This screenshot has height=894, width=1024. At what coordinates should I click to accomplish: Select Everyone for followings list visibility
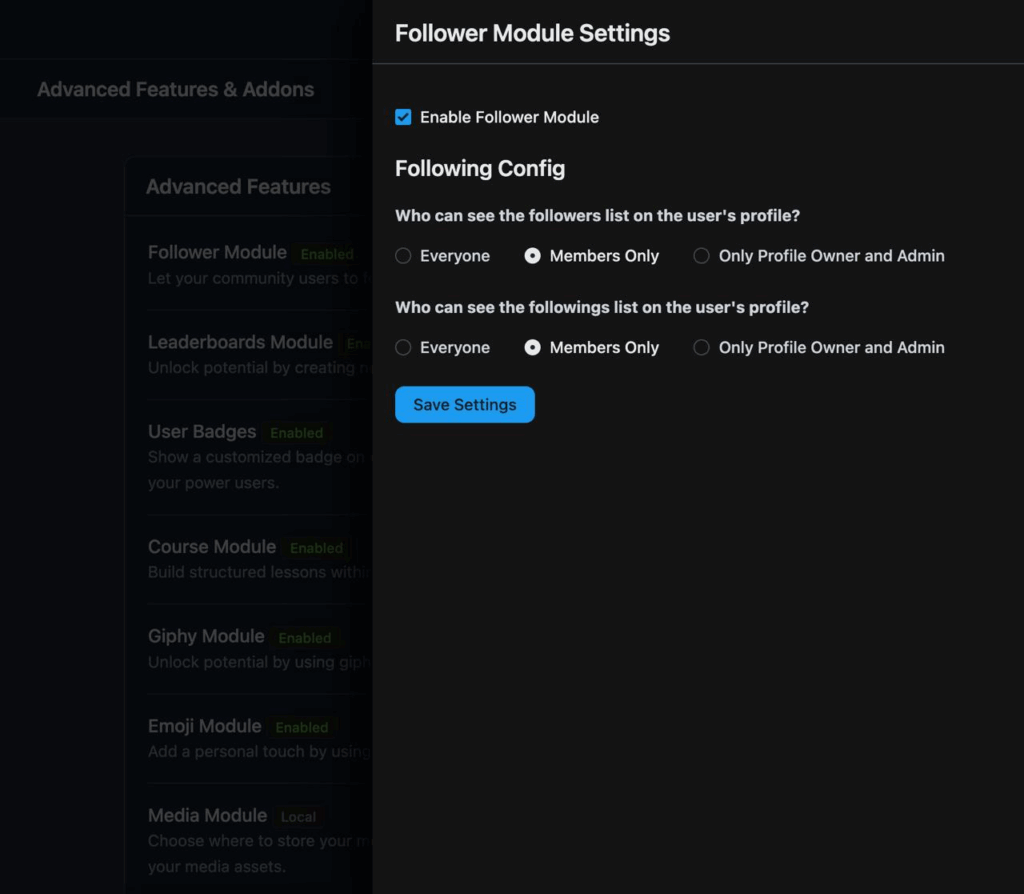click(403, 348)
